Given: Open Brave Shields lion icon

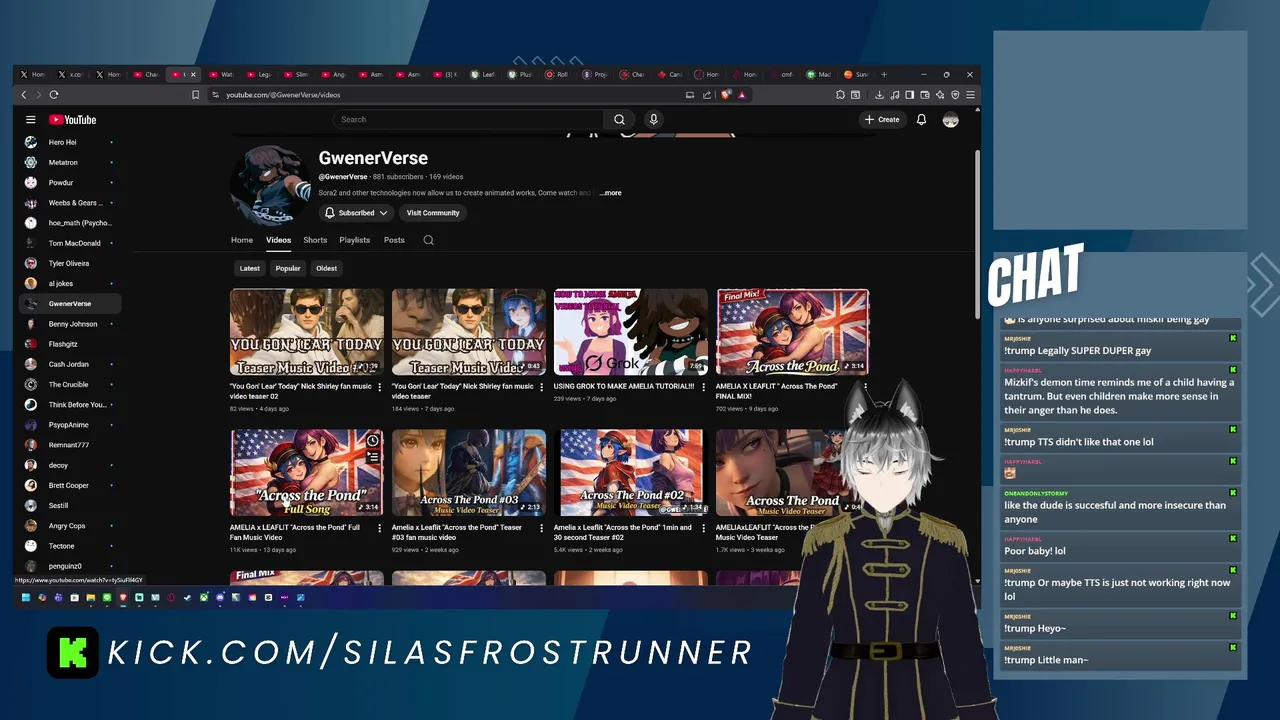Looking at the screenshot, I should 726,95.
